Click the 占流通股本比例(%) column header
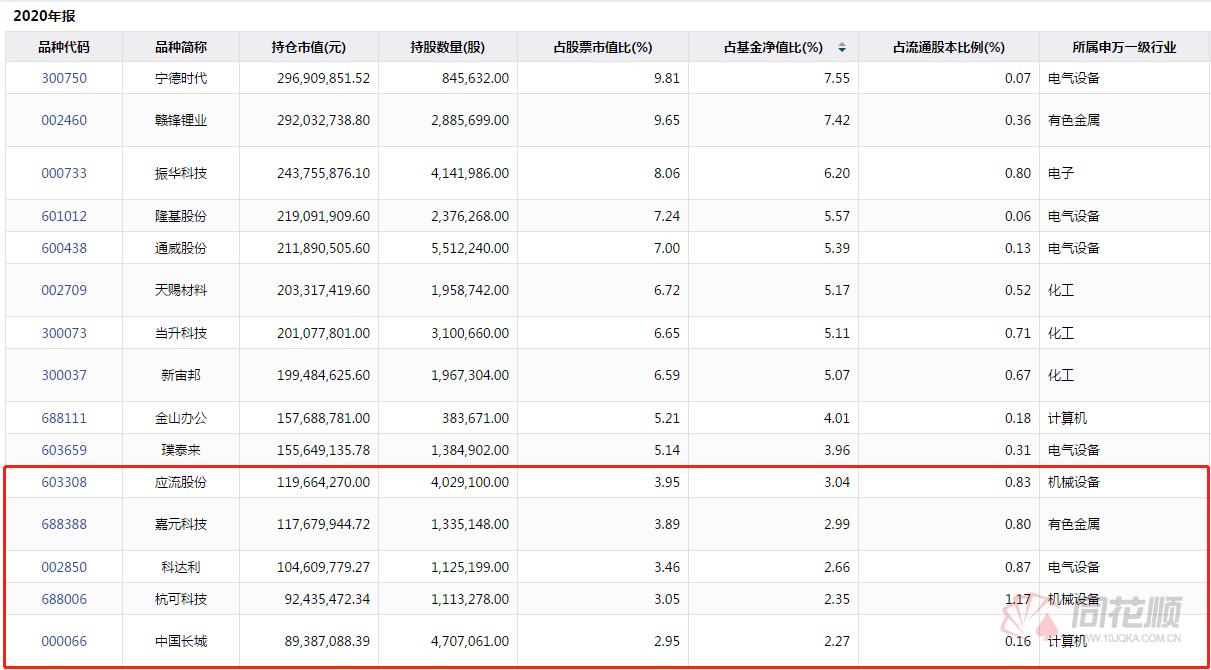This screenshot has width=1211, height=670. (x=949, y=47)
